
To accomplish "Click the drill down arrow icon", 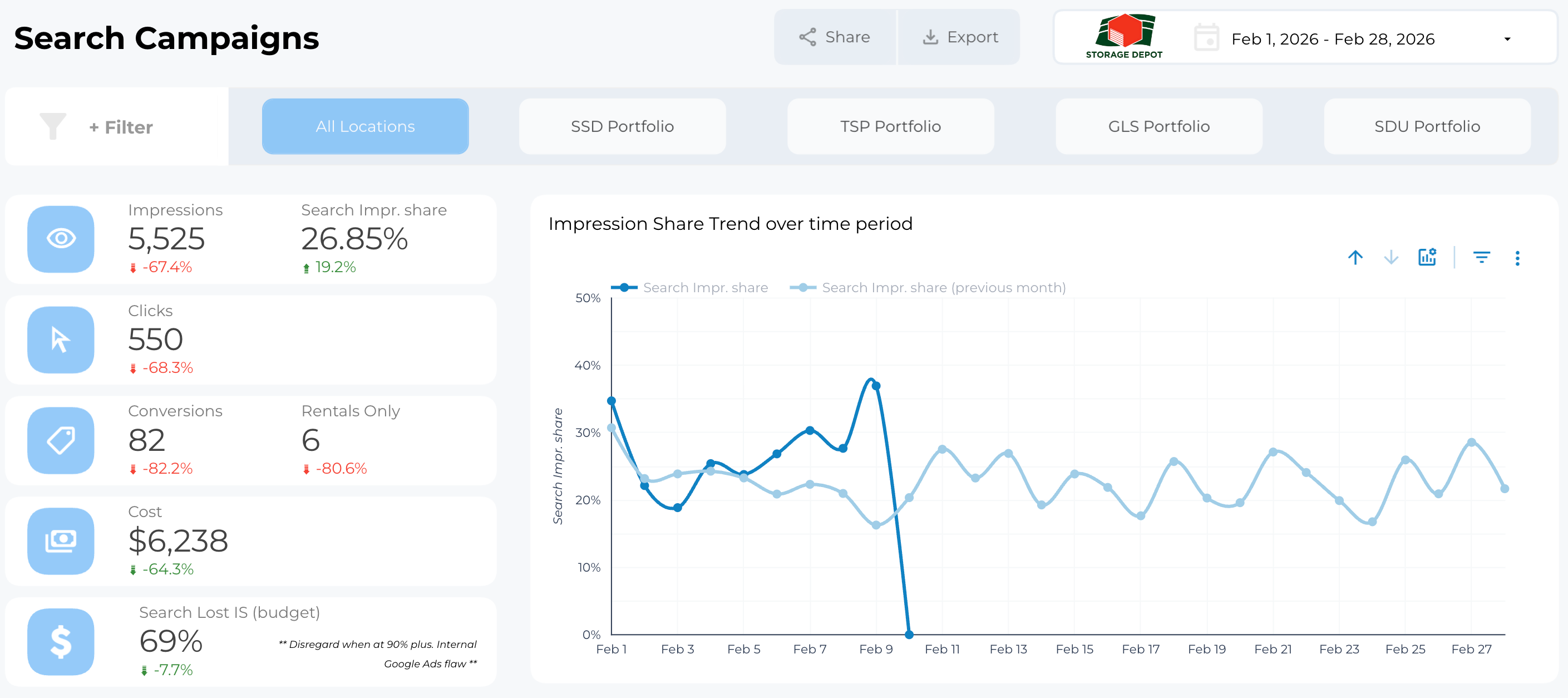I will coord(1391,258).
